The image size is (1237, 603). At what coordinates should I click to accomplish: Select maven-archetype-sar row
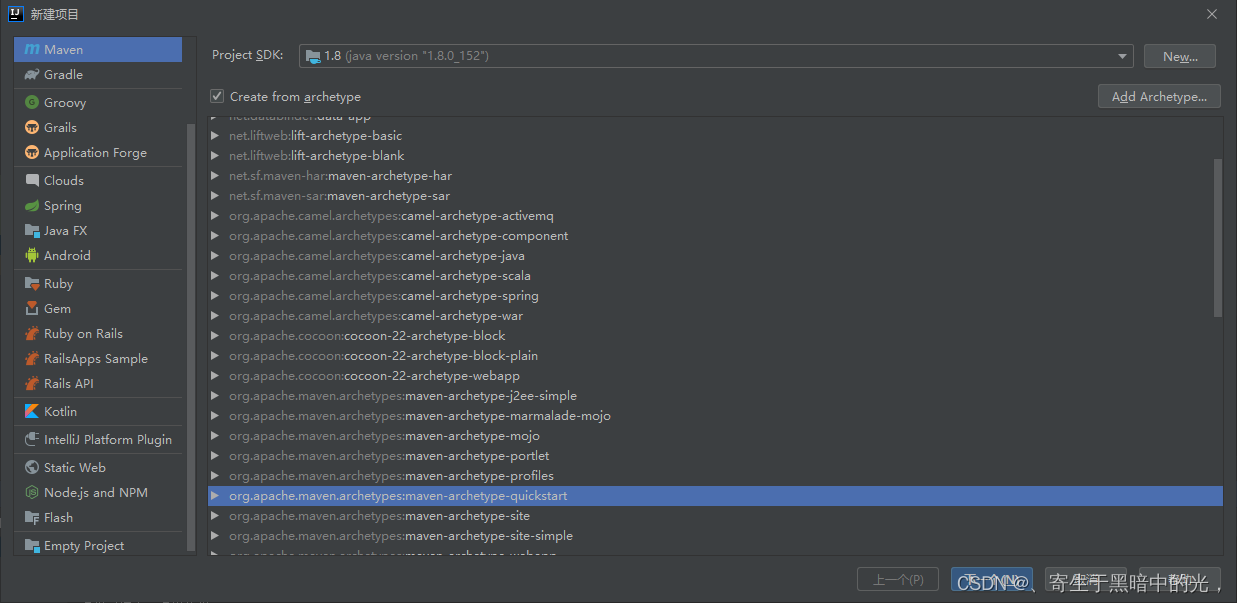point(715,196)
